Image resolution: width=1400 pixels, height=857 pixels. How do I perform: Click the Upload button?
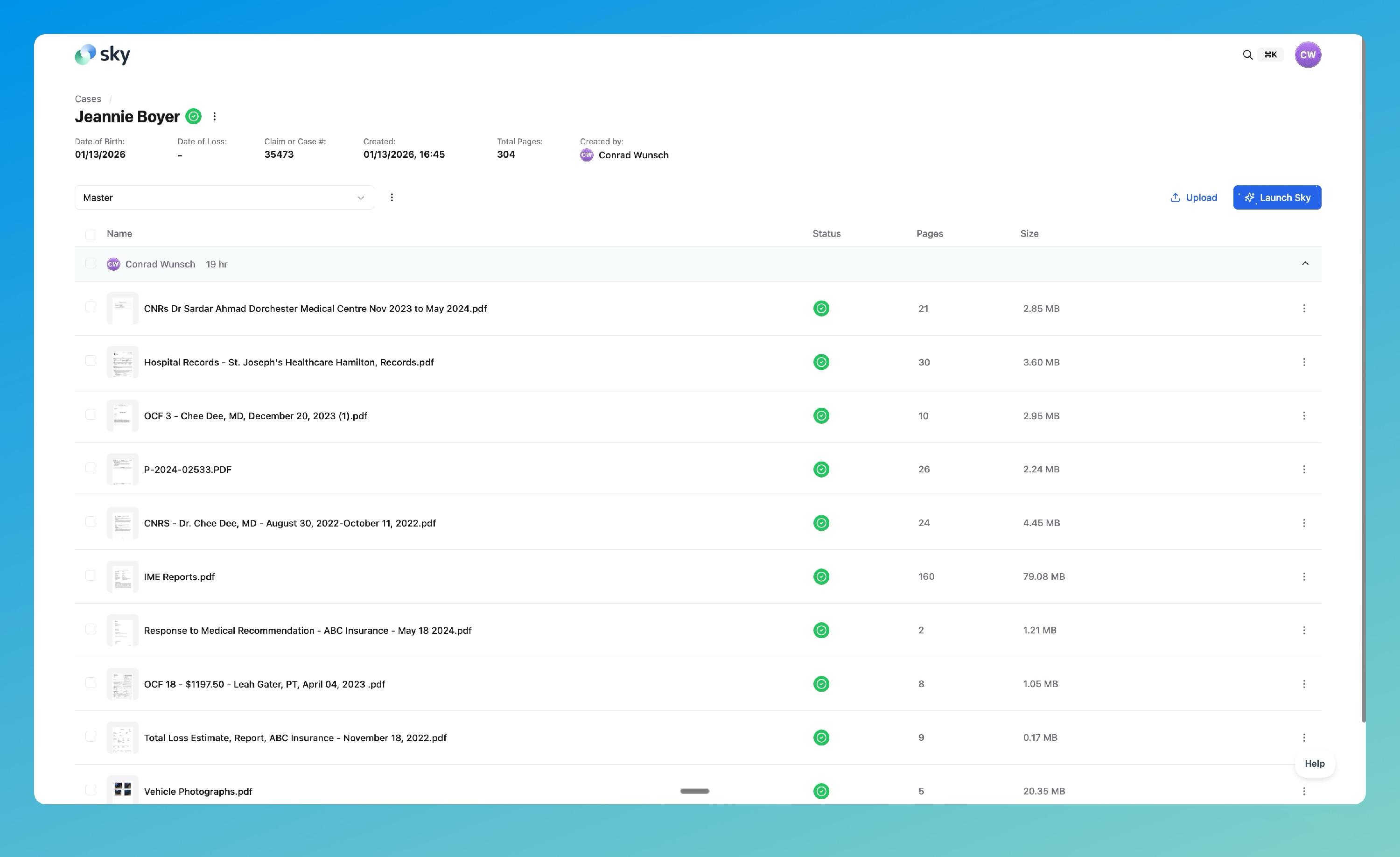point(1194,197)
